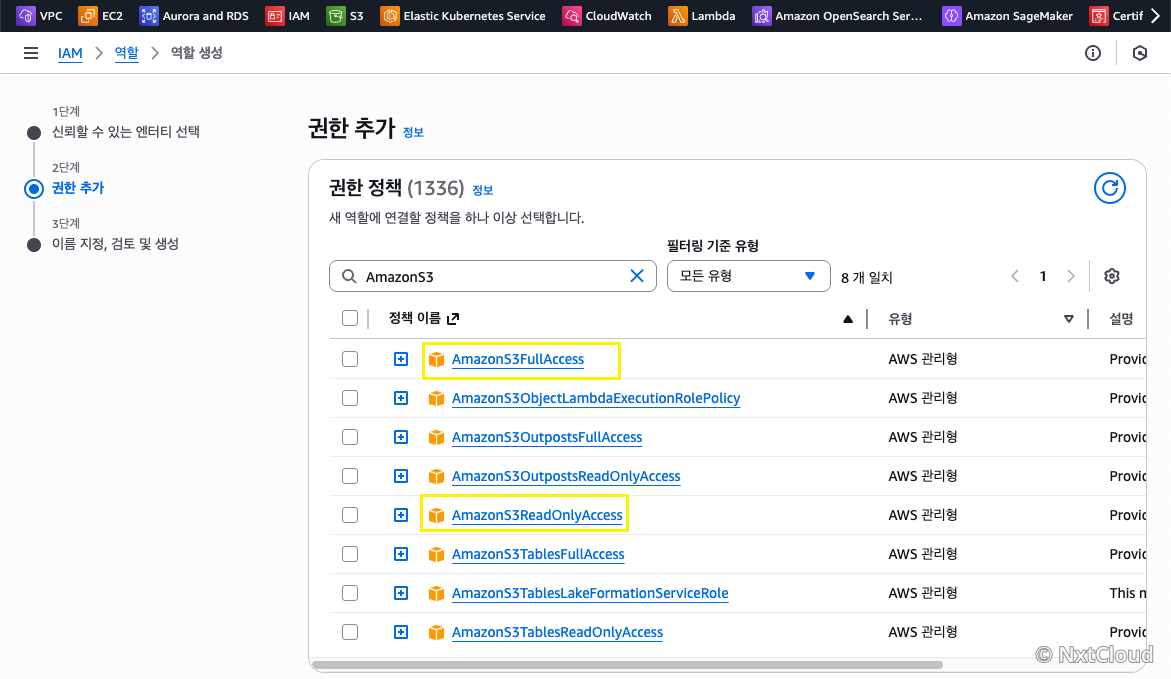Viewport: 1171px width, 679px height.
Task: Open AmazonS3OutpostsFullAccess policy link
Action: click(x=547, y=437)
